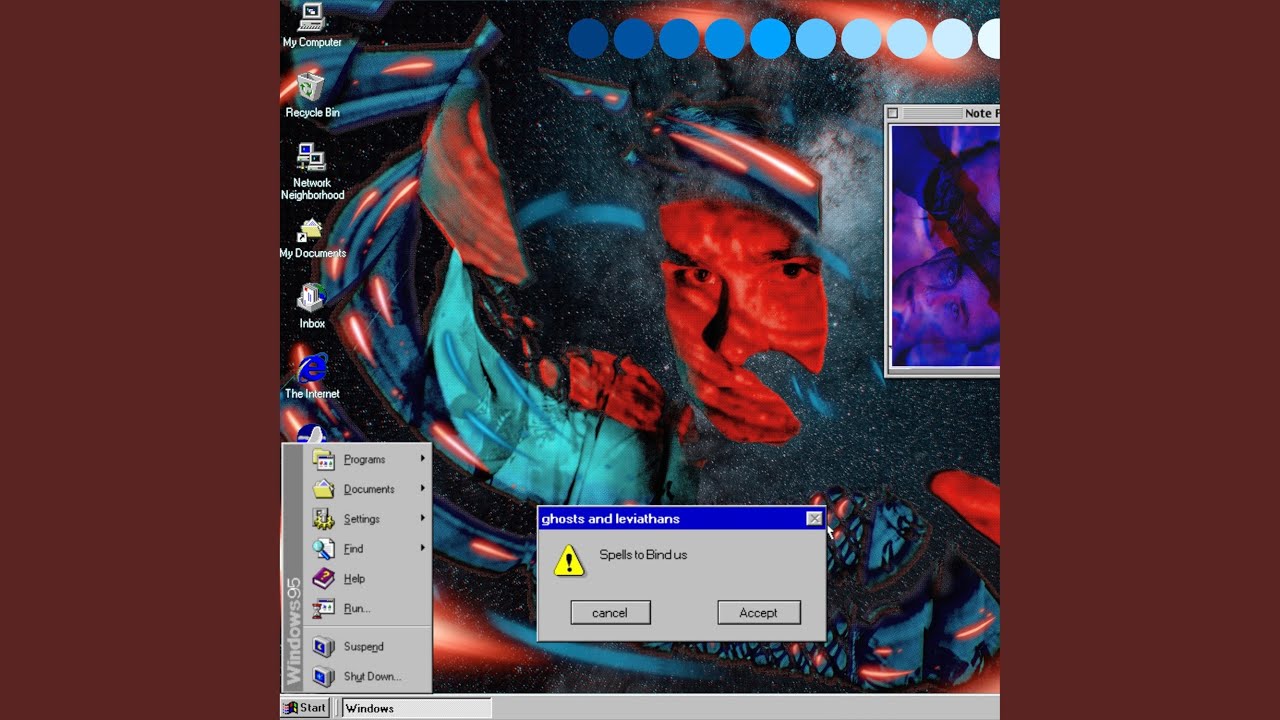1280x720 pixels.
Task: Select Find in the Start menu
Action: point(367,548)
